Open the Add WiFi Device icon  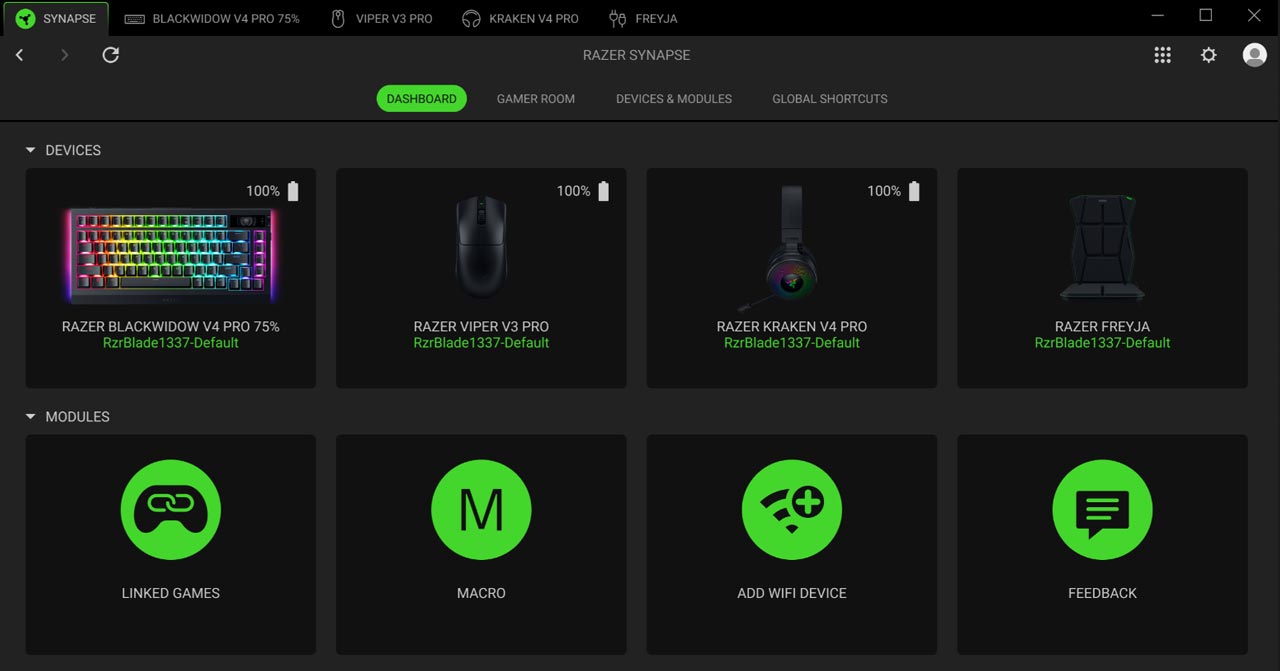(792, 510)
